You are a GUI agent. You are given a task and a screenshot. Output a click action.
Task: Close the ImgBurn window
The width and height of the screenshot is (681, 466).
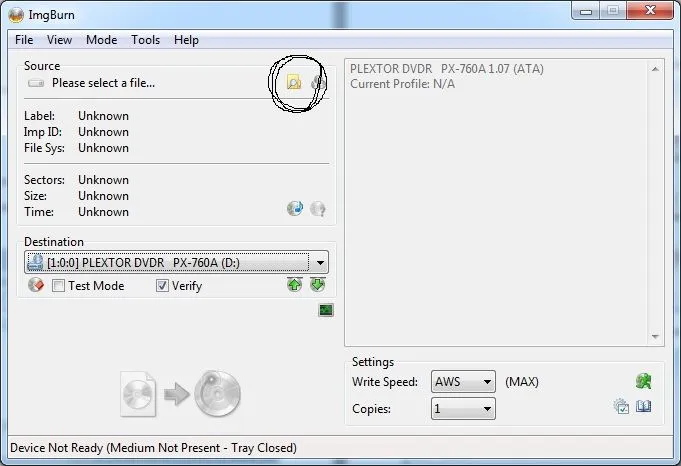(650, 10)
